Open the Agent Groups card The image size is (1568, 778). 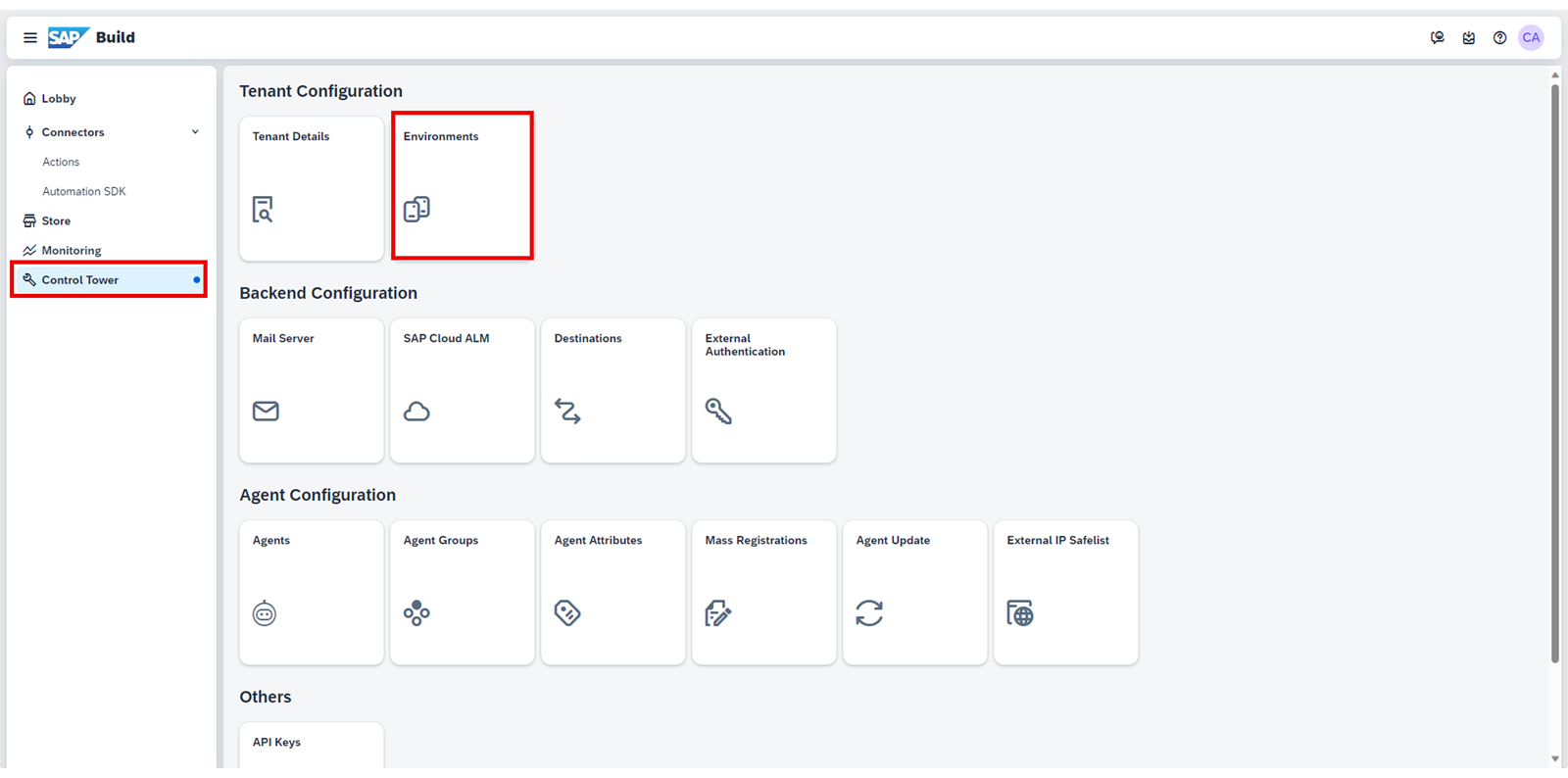tap(463, 592)
